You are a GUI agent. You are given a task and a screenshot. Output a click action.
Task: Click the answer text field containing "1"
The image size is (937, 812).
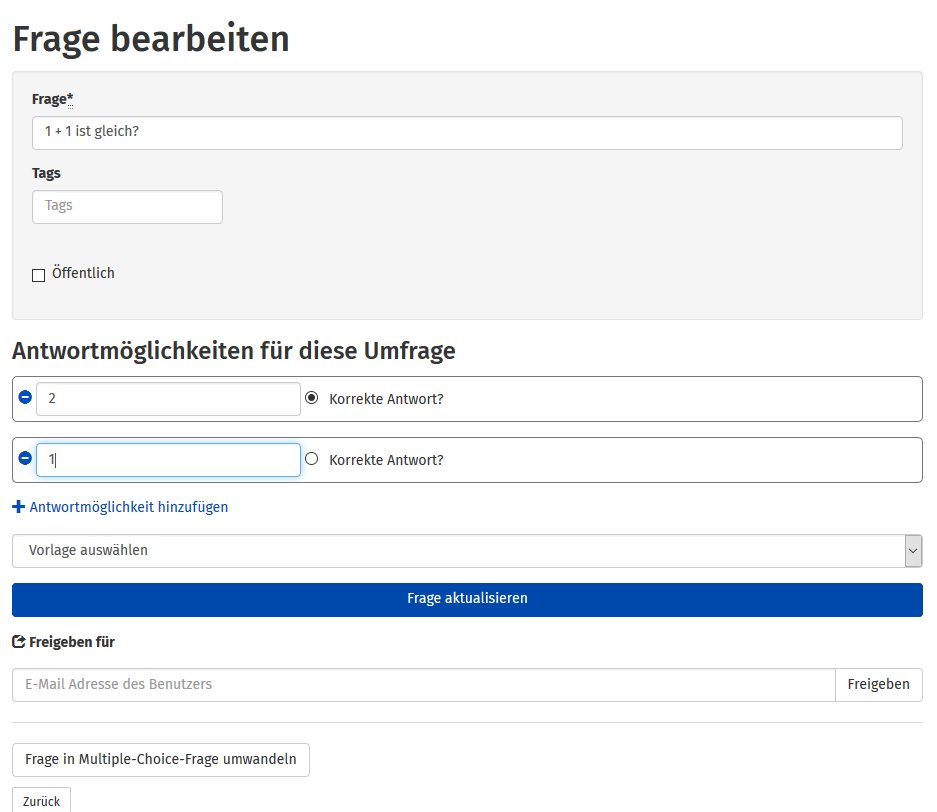[x=168, y=460]
